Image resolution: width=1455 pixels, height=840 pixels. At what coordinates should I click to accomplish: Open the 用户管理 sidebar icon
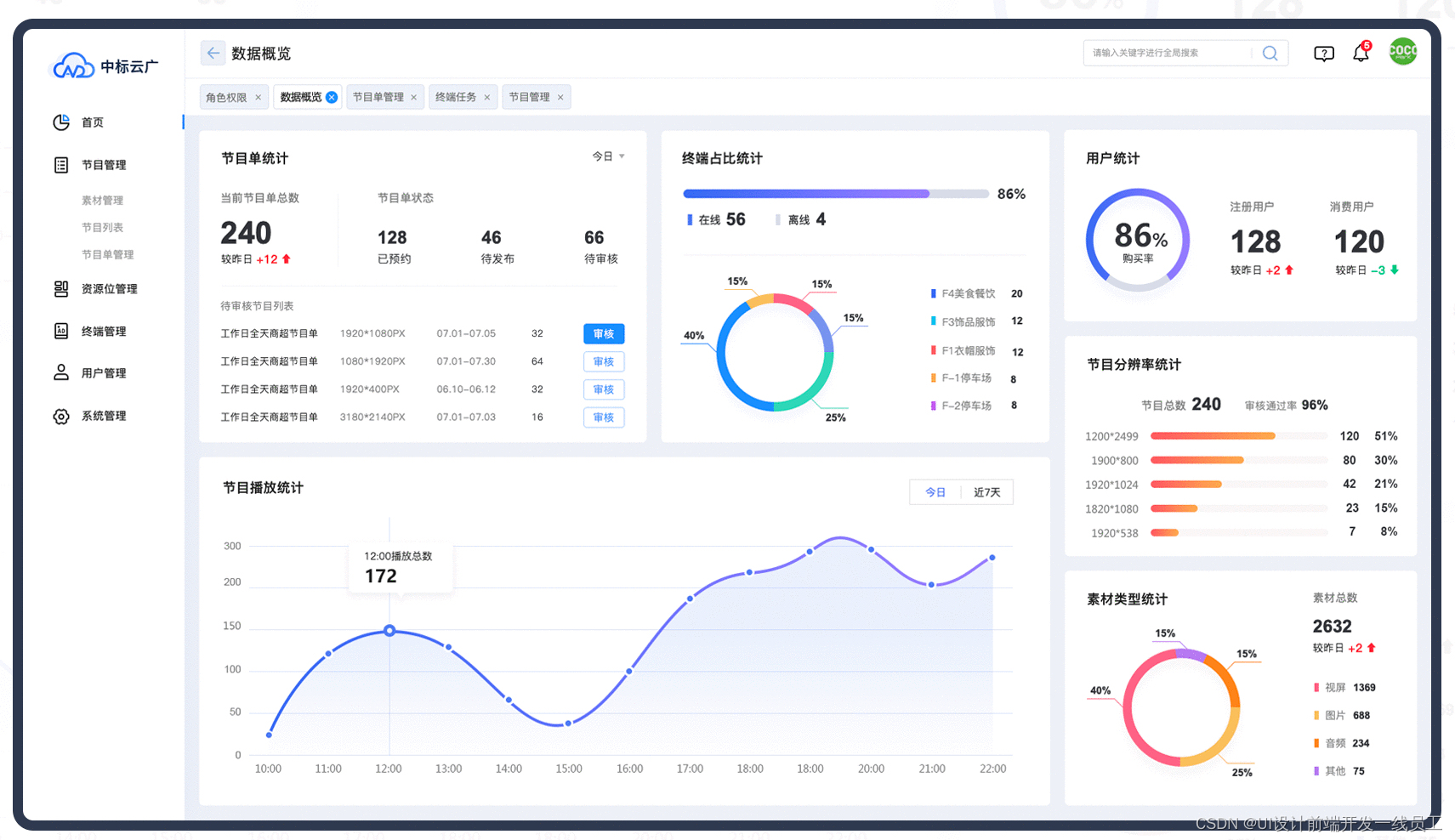pyautogui.click(x=61, y=372)
